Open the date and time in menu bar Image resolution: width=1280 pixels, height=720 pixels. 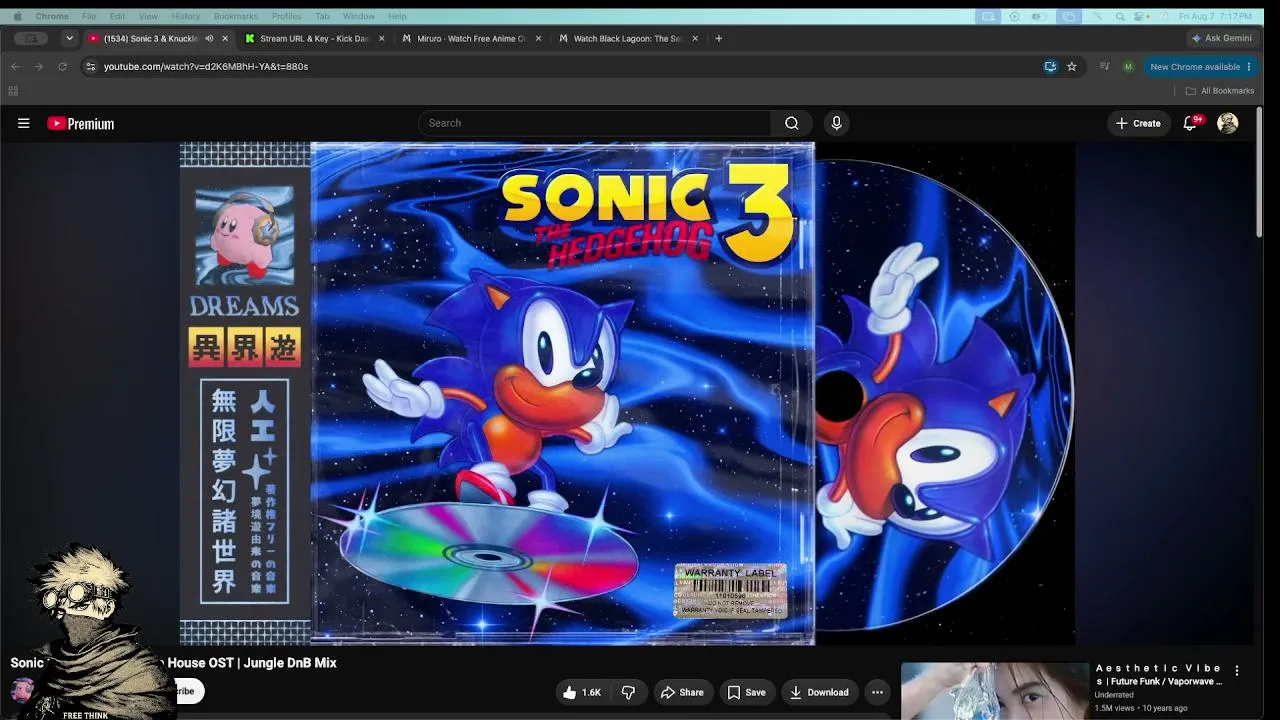[1215, 16]
